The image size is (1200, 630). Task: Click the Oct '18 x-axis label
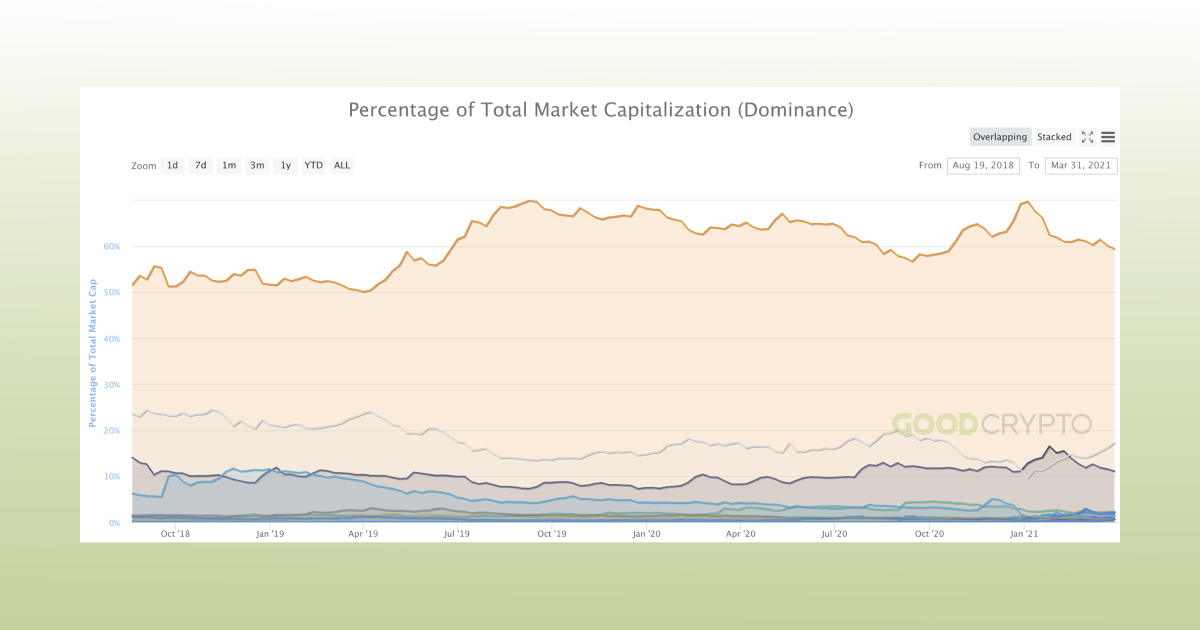coord(175,534)
